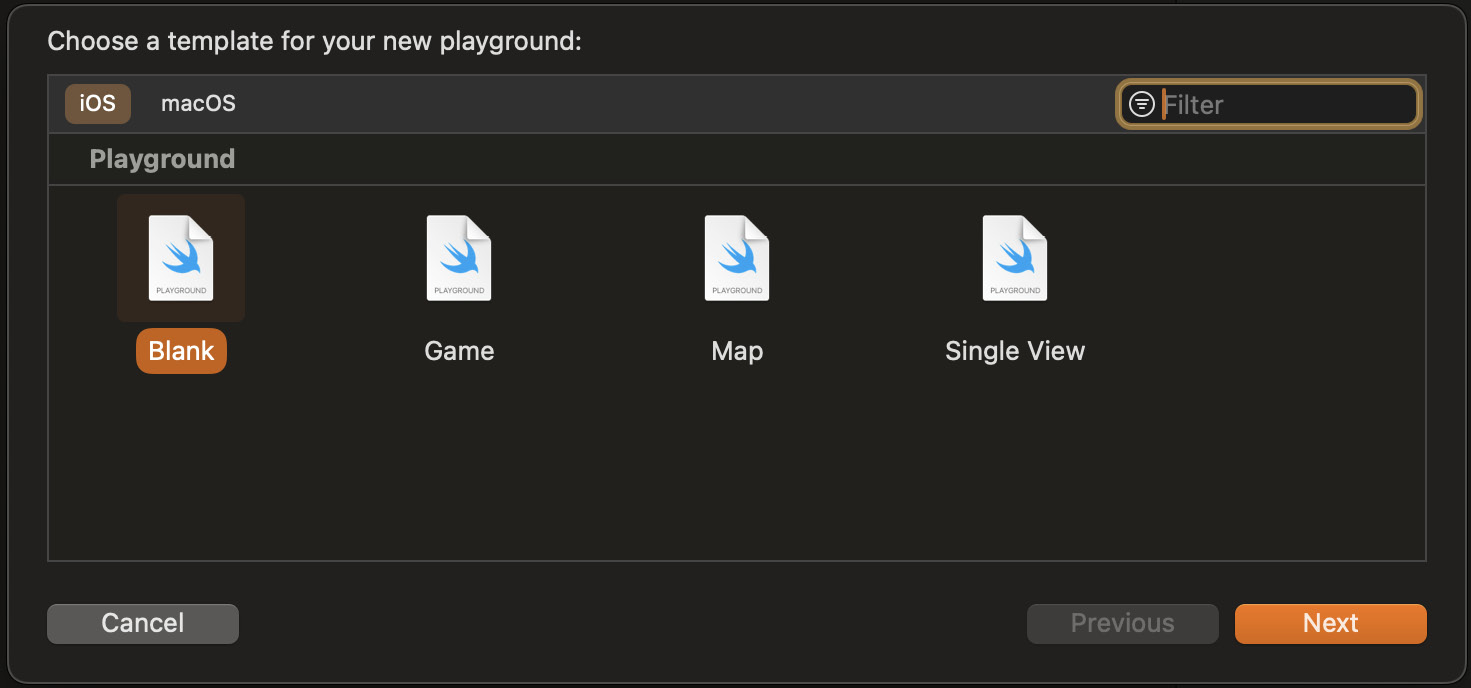Click the filter icon in search field
This screenshot has width=1471, height=688.
(x=1142, y=104)
